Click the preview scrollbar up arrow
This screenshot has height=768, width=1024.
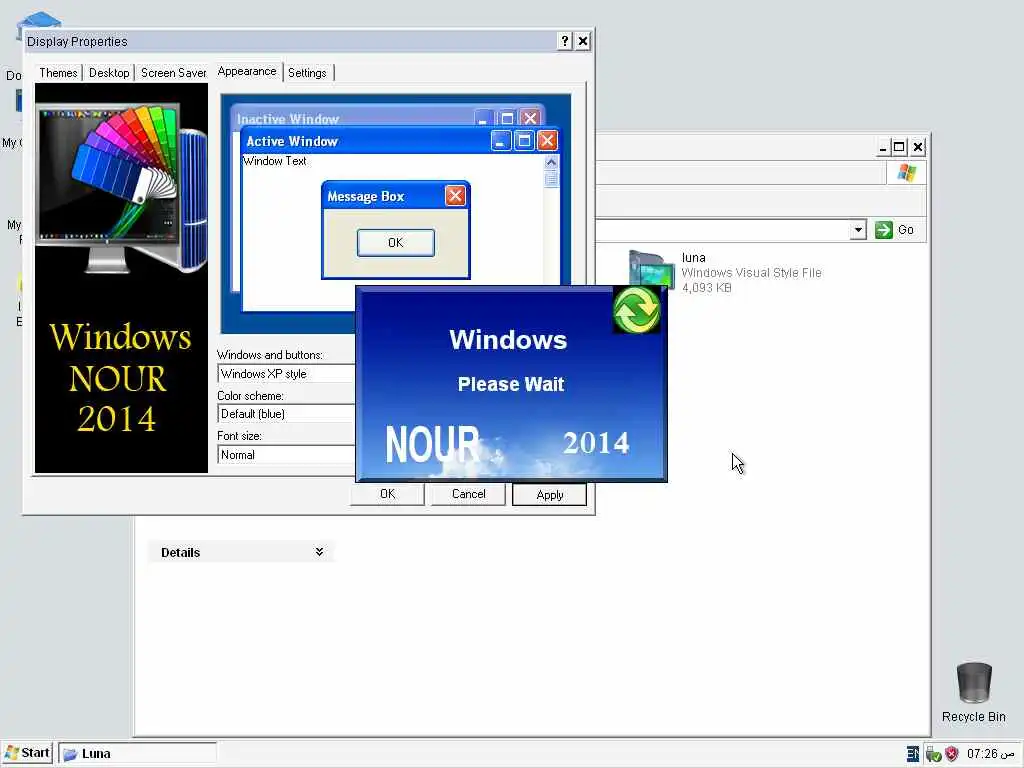551,162
